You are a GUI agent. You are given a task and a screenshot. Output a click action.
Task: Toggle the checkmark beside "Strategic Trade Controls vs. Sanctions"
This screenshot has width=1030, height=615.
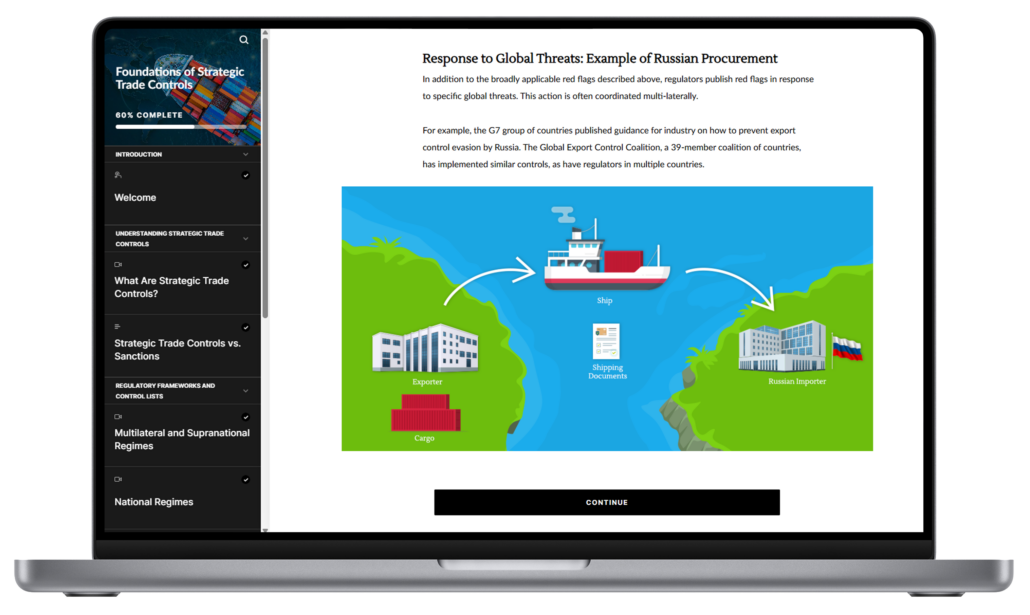245,326
